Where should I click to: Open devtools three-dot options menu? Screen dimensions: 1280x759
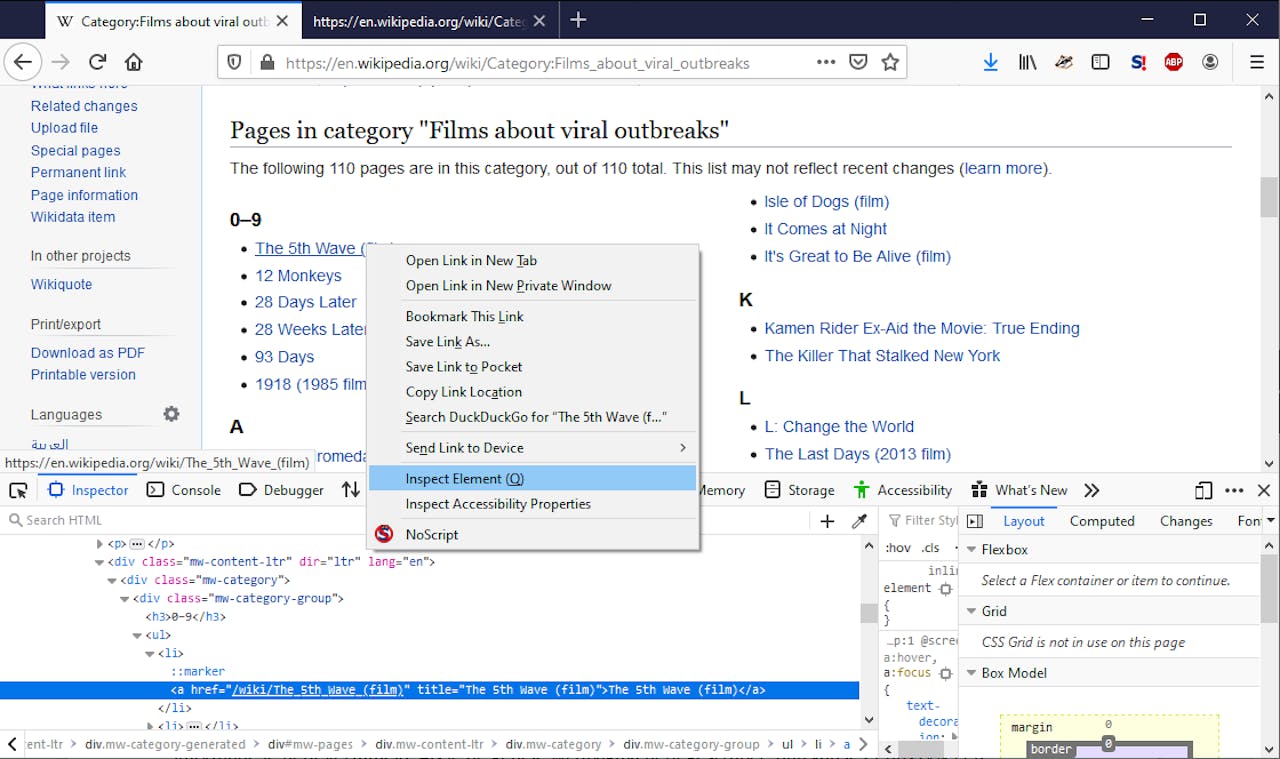point(1235,490)
